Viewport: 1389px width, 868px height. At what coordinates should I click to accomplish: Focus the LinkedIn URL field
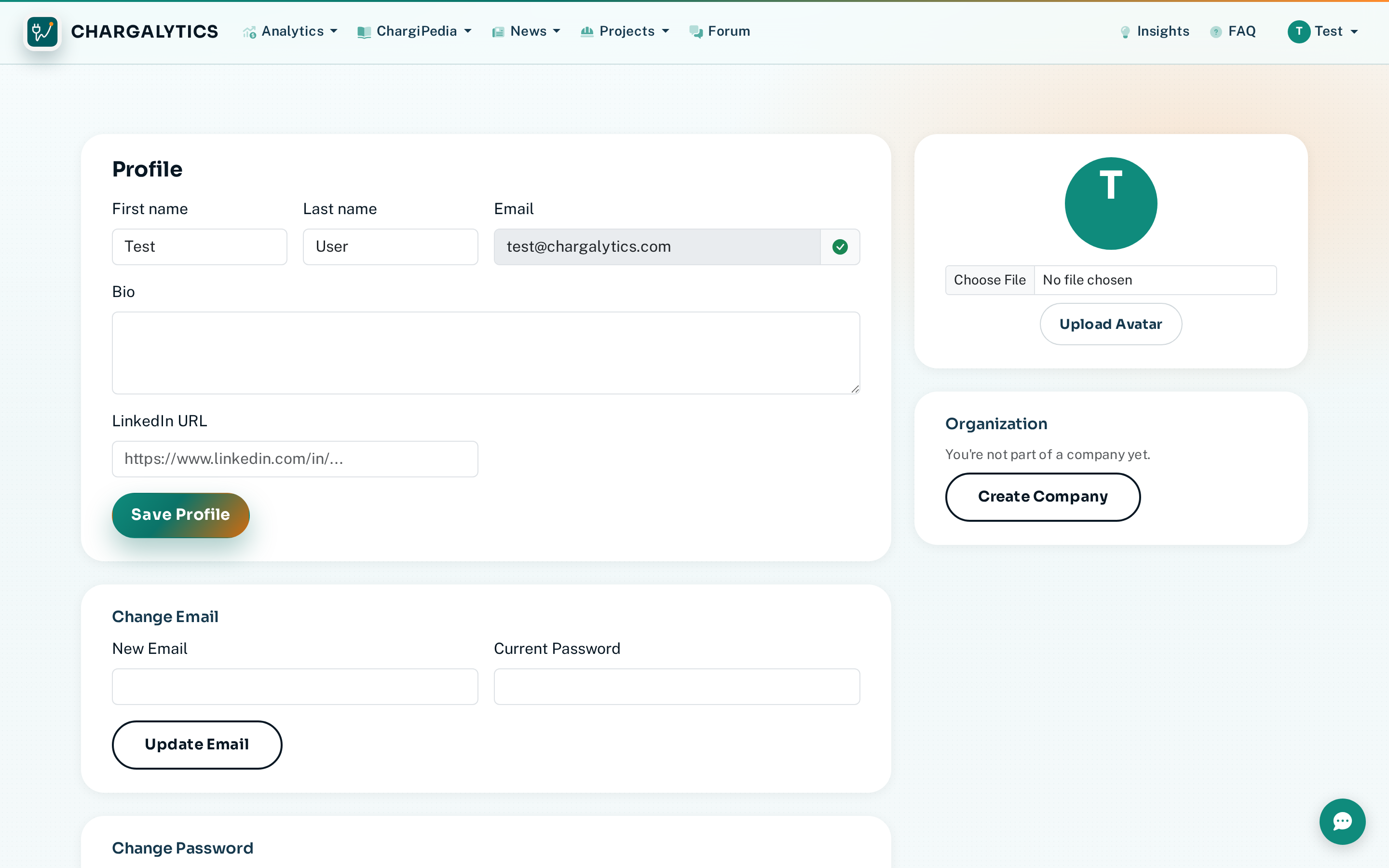pyautogui.click(x=295, y=459)
